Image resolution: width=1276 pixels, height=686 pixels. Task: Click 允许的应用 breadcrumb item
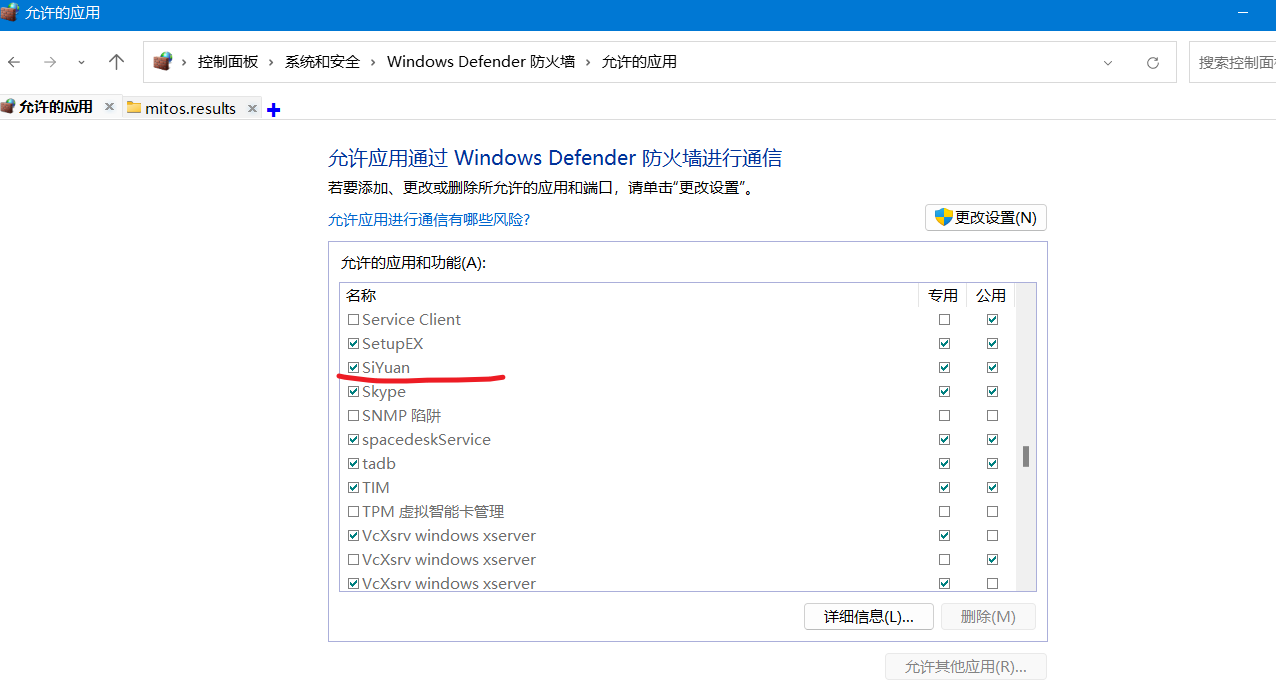pos(639,62)
